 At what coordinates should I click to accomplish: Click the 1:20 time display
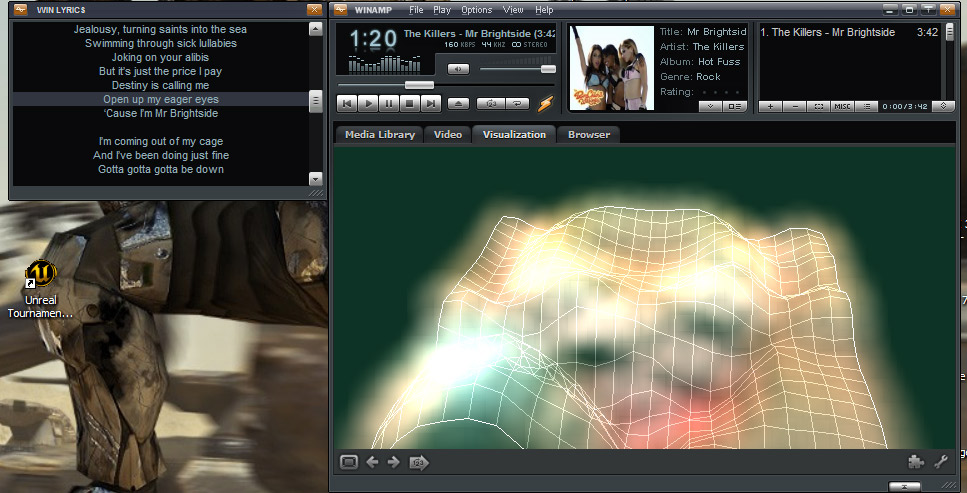coord(372,39)
